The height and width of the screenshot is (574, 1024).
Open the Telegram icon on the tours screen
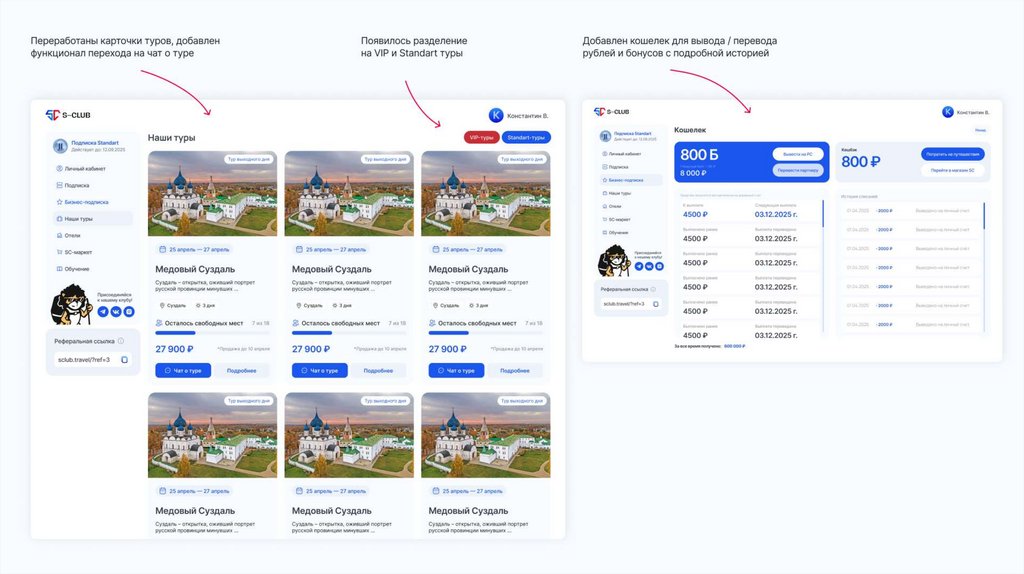coord(103,311)
